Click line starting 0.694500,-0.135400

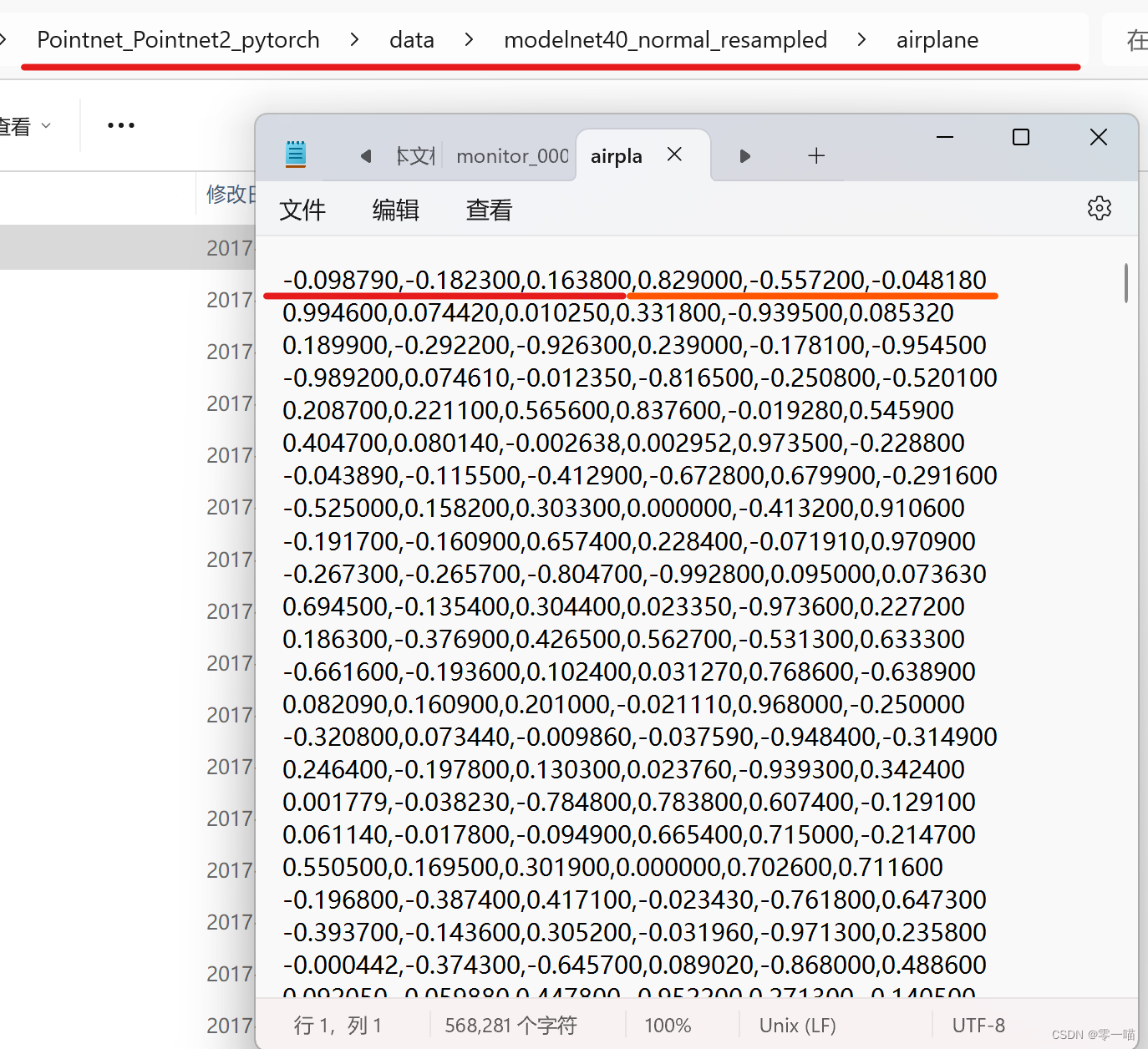pyautogui.click(x=624, y=606)
